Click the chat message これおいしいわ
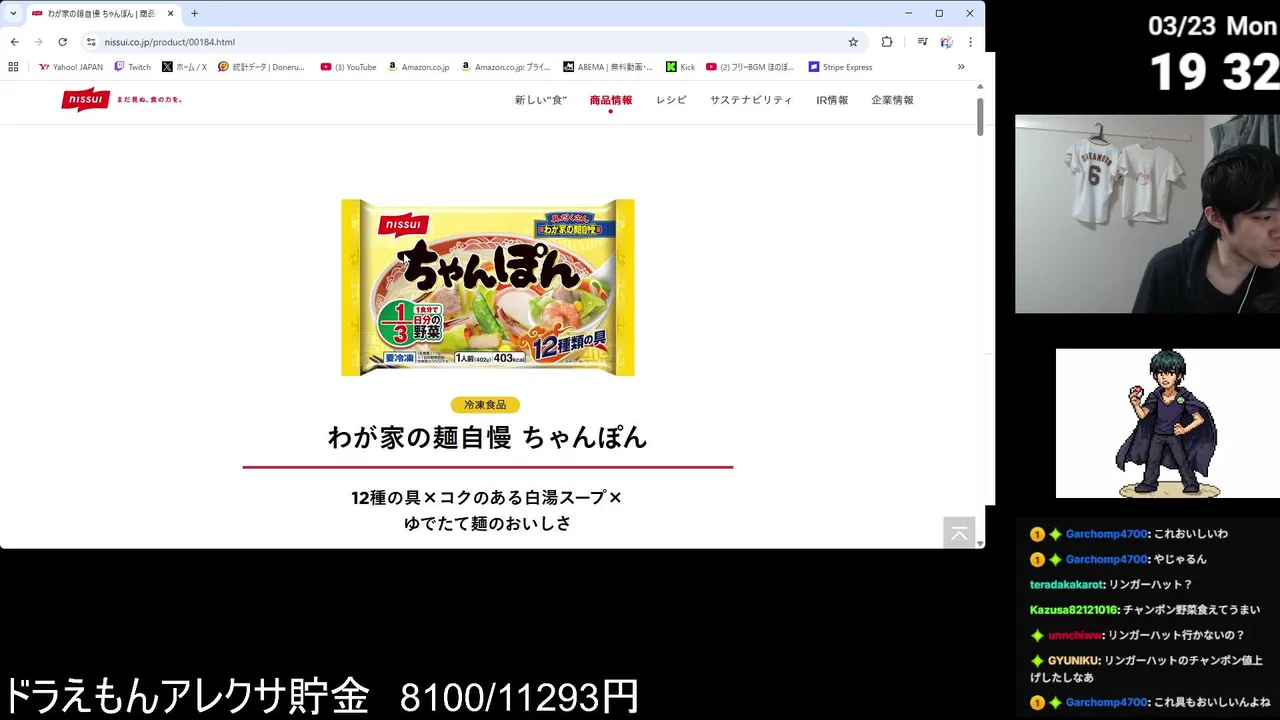 pyautogui.click(x=1190, y=534)
